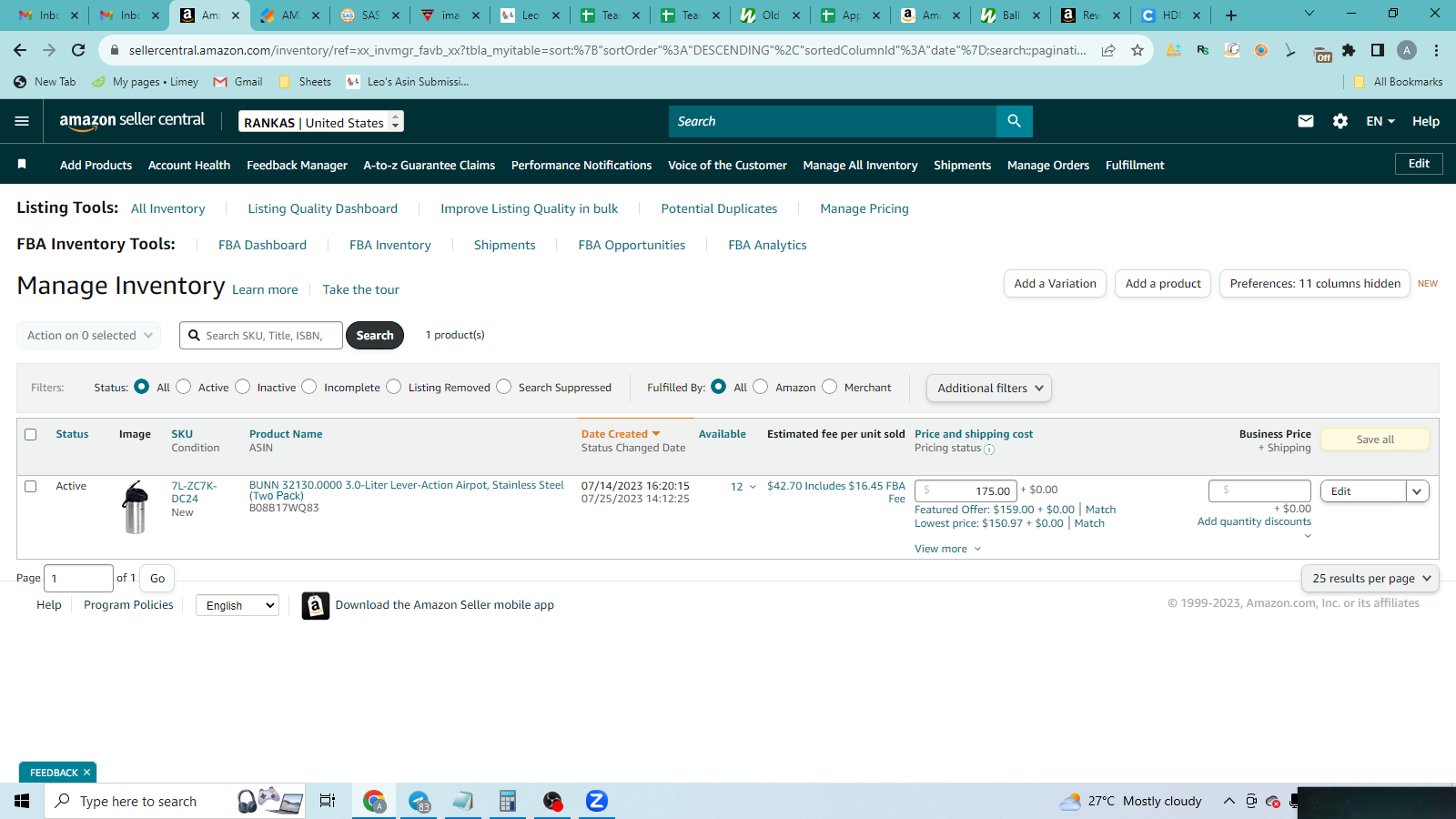
Task: Open the Messages envelope icon
Action: coord(1306,121)
